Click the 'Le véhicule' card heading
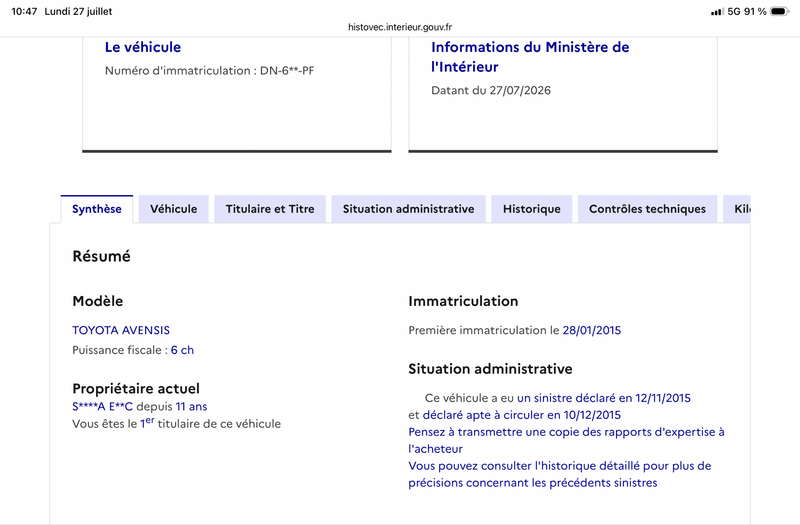 pyautogui.click(x=143, y=47)
